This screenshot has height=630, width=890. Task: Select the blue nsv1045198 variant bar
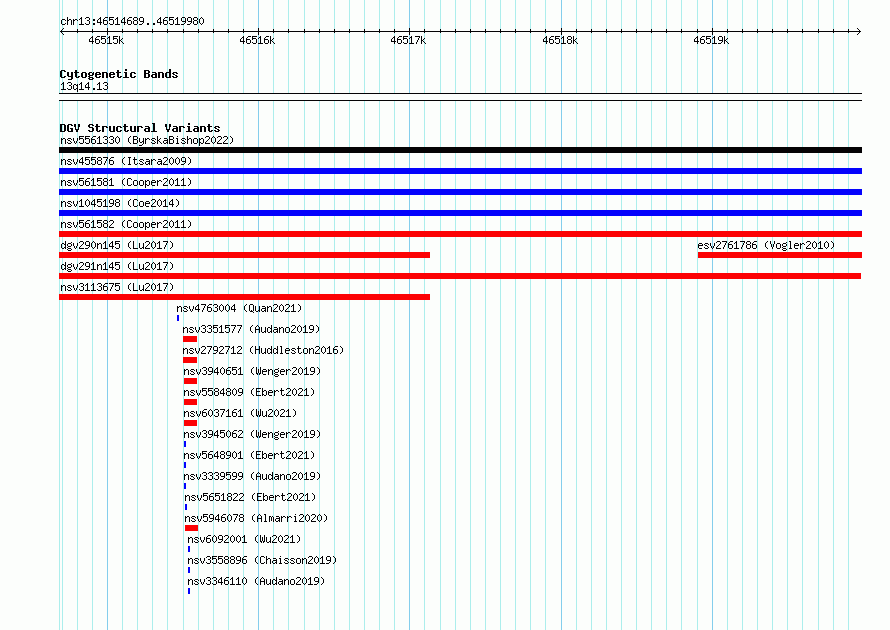pos(460,213)
